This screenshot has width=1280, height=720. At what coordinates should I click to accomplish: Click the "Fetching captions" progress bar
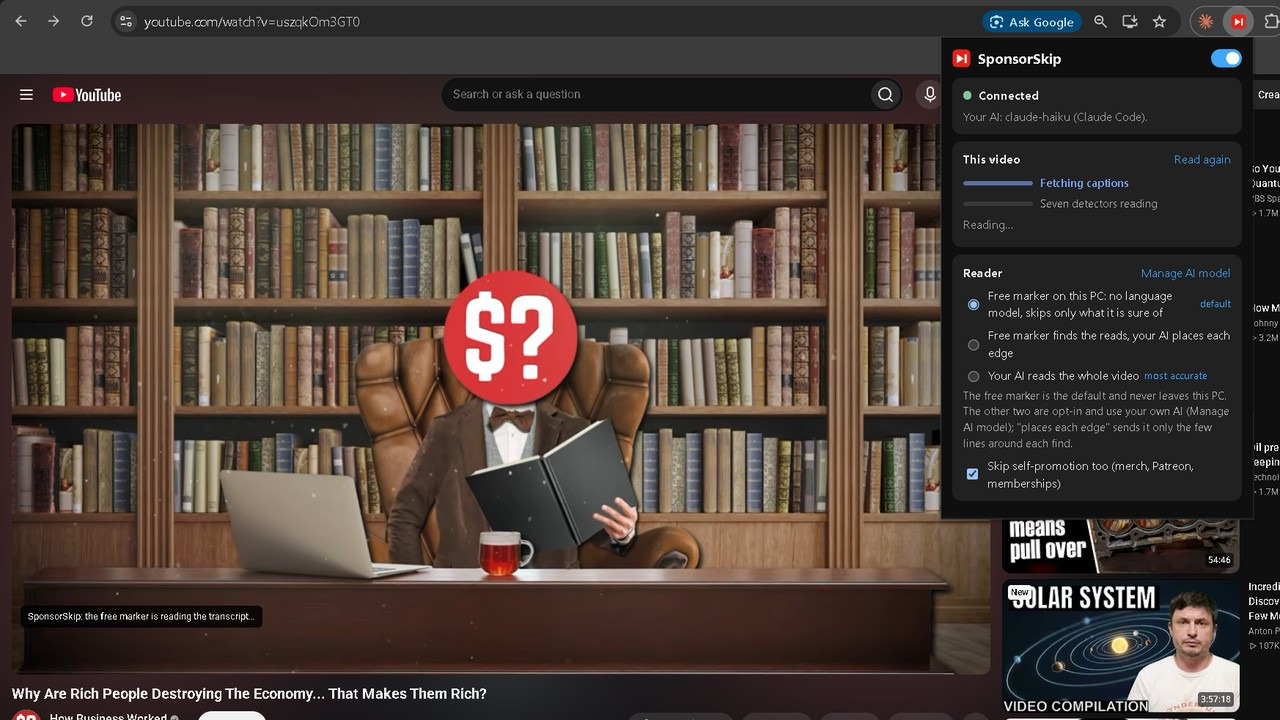click(998, 183)
